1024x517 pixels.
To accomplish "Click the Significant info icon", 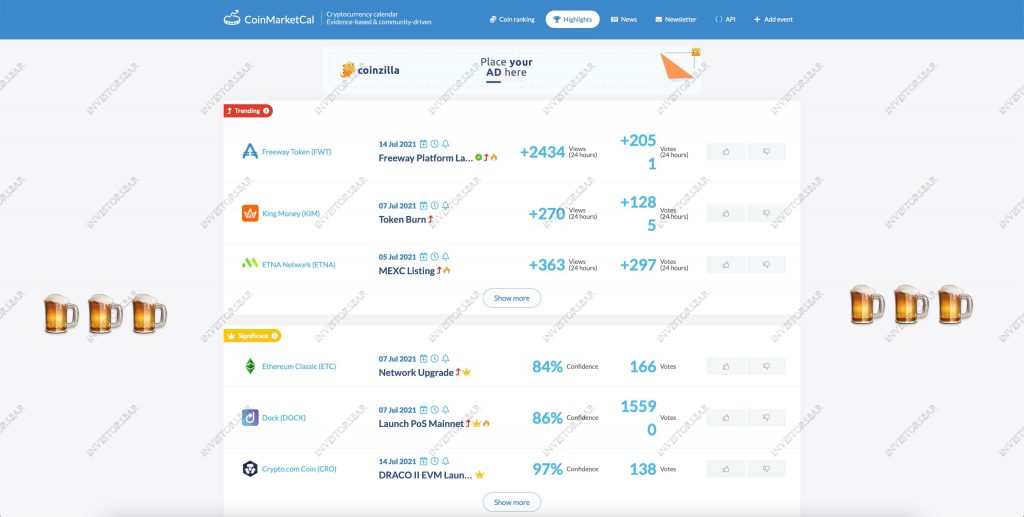I will pyautogui.click(x=275, y=336).
